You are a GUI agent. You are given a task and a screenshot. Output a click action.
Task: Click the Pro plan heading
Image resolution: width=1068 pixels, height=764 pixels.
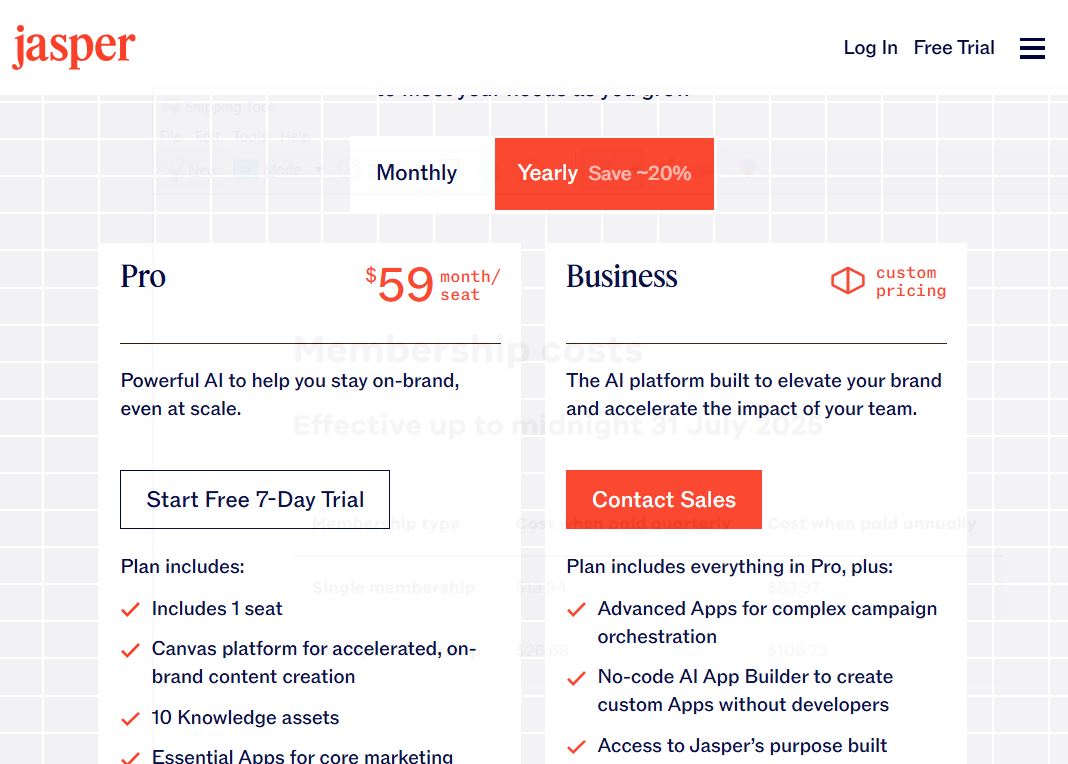pyautogui.click(x=143, y=278)
